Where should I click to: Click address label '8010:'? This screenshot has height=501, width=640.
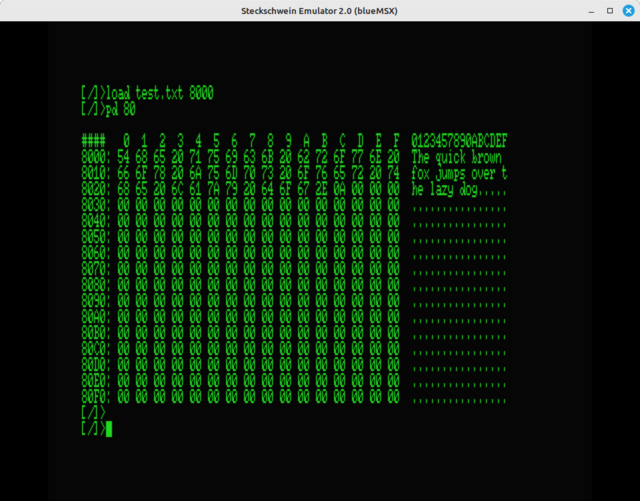pyautogui.click(x=96, y=173)
